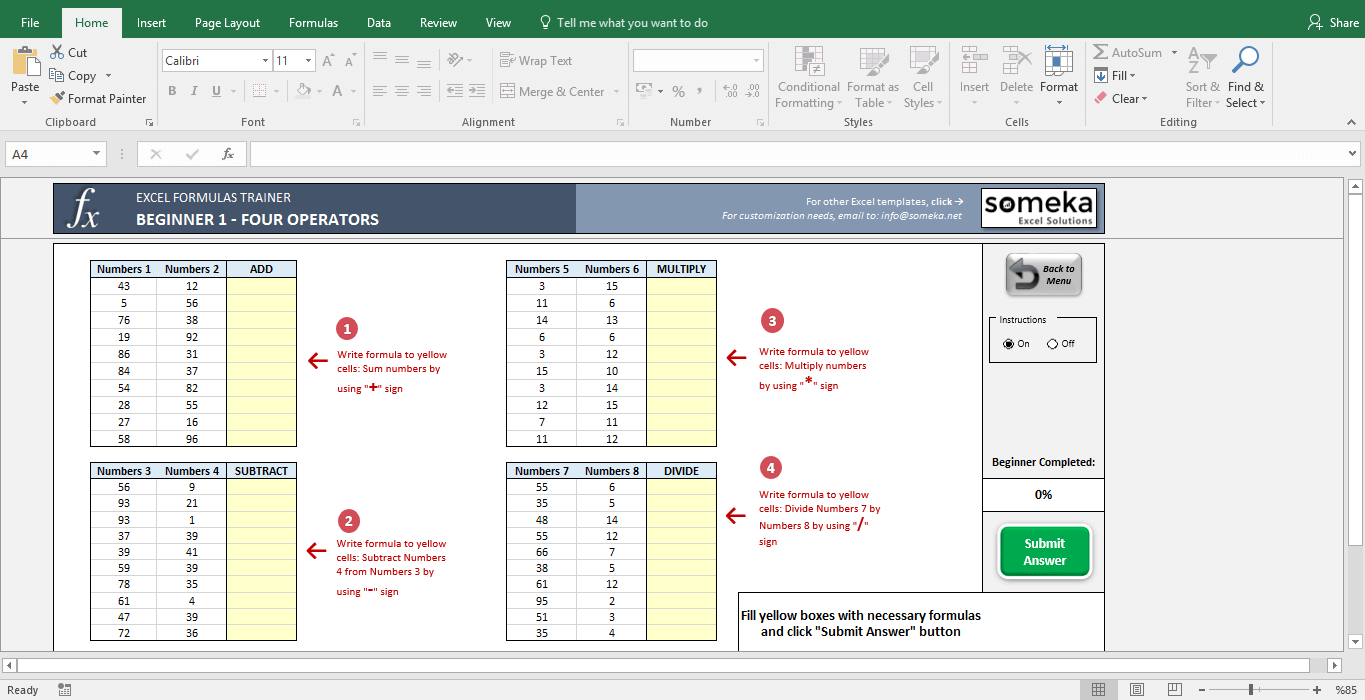The height and width of the screenshot is (700, 1365).
Task: Click the Tell me what you want to do box
Action: [x=623, y=22]
